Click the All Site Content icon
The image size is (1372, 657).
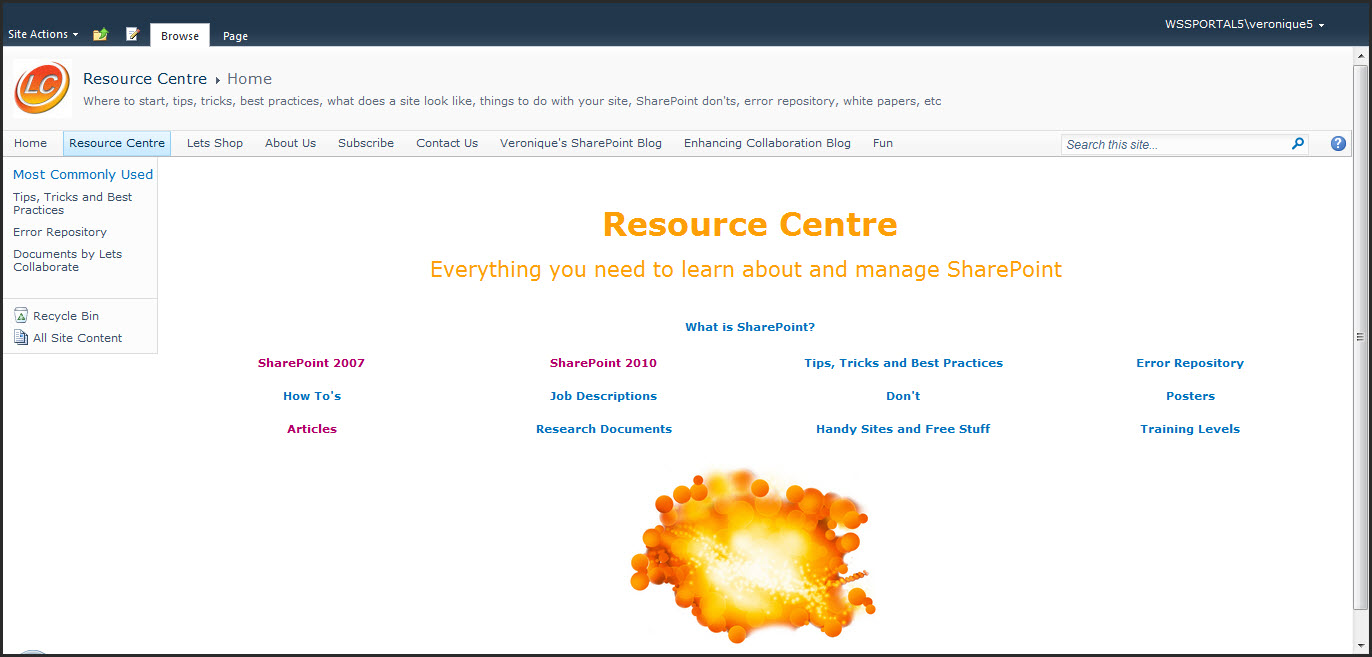(x=21, y=338)
